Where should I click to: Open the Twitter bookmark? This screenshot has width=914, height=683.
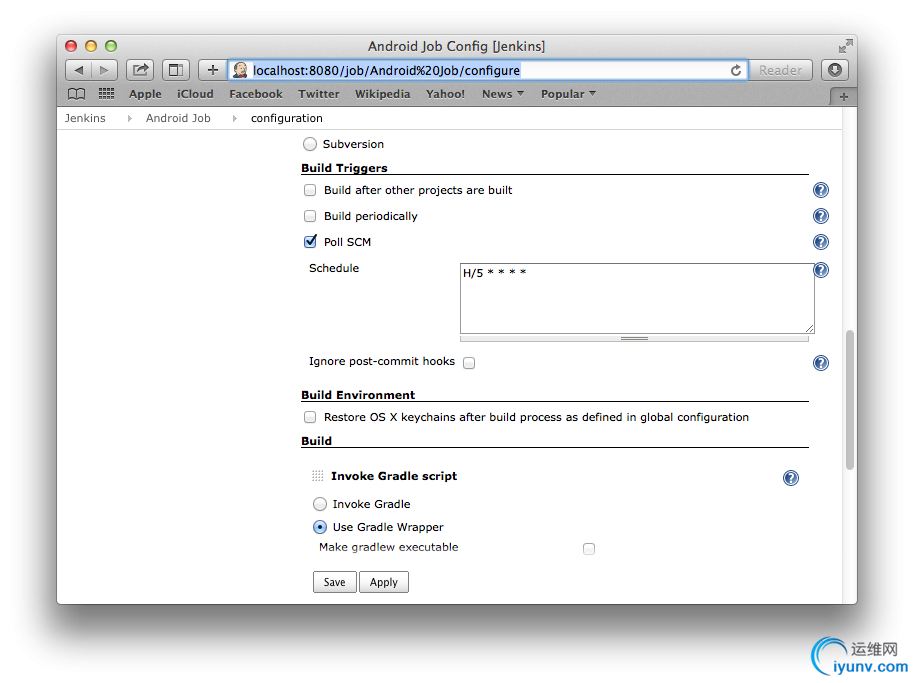pyautogui.click(x=319, y=94)
